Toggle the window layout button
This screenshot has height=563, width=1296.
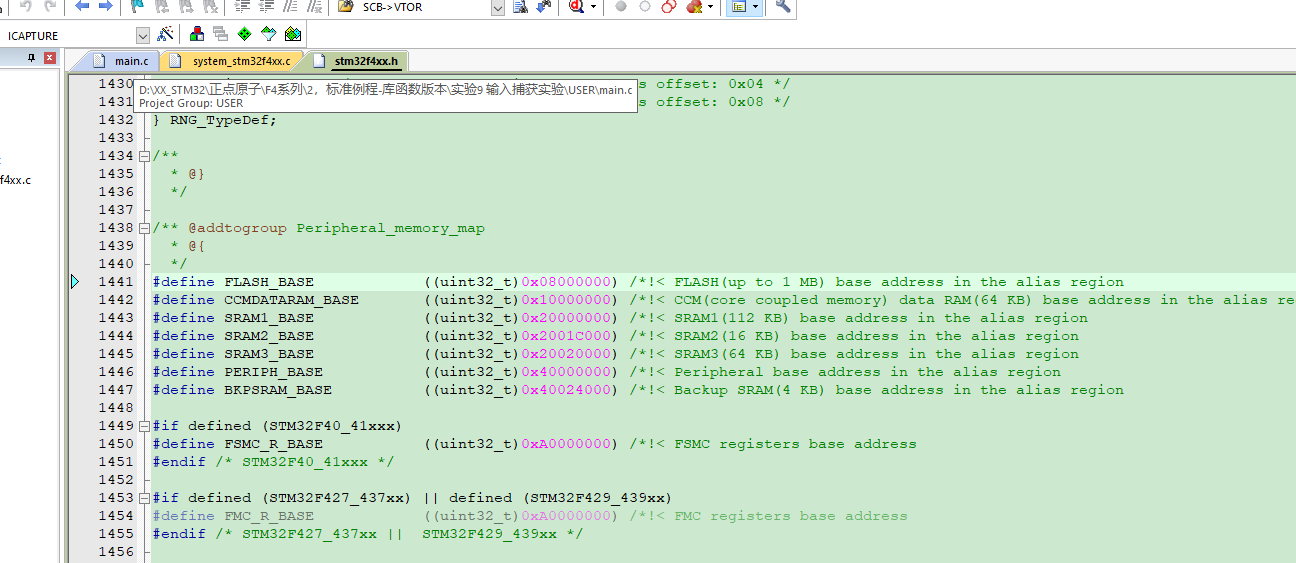[x=738, y=6]
